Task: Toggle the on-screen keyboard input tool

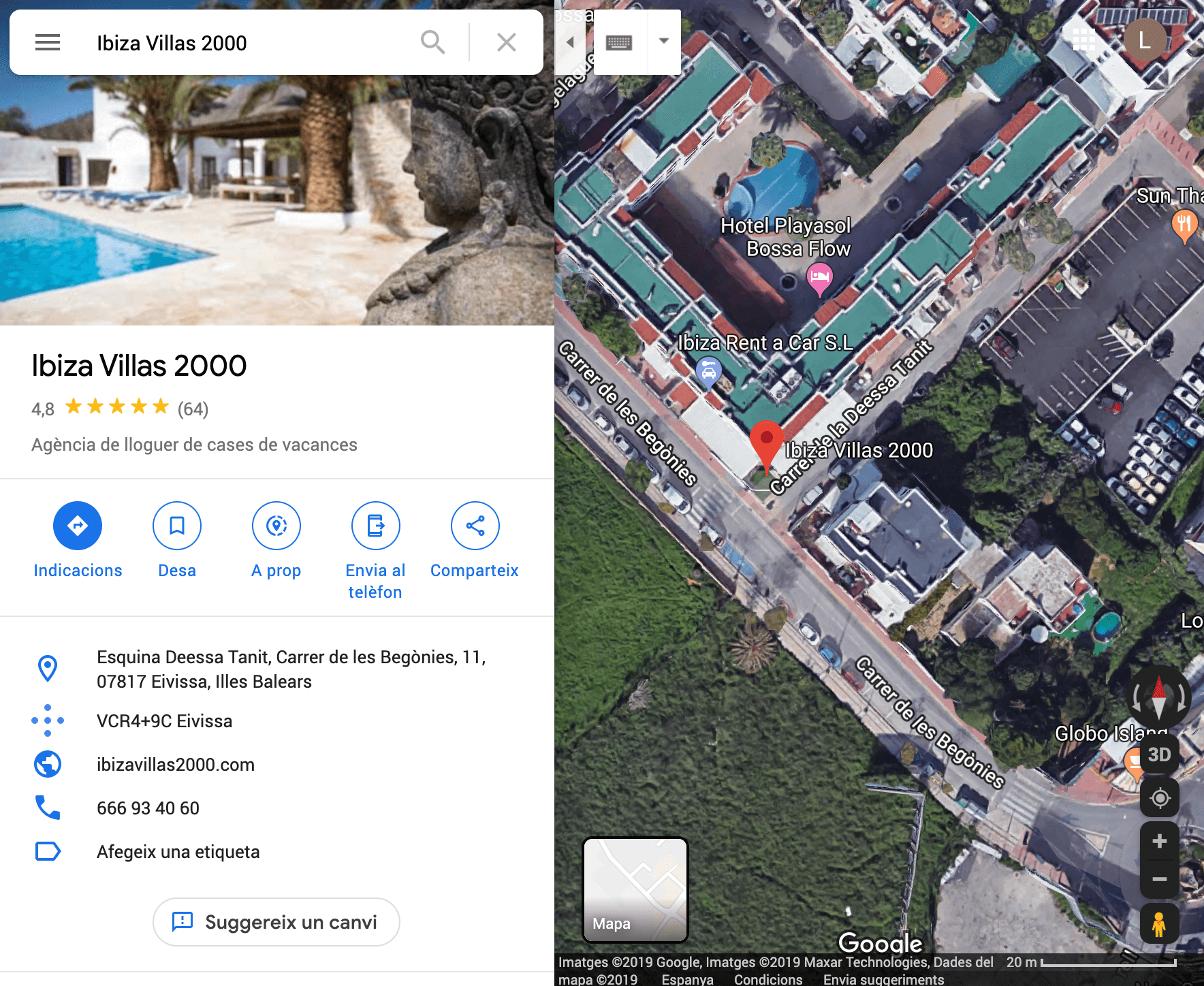Action: tap(619, 42)
